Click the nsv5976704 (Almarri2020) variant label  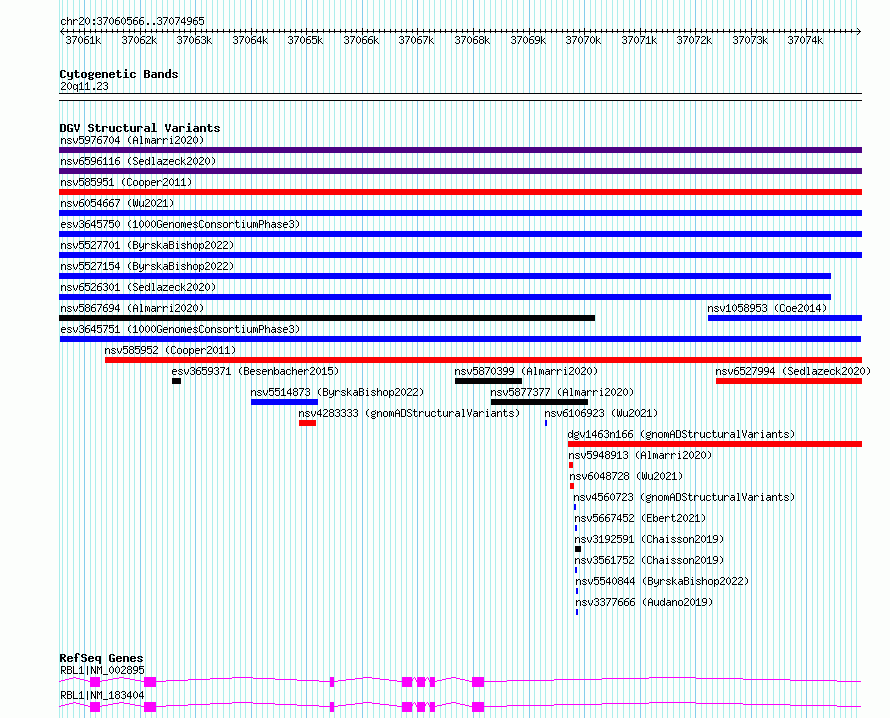click(x=132, y=140)
